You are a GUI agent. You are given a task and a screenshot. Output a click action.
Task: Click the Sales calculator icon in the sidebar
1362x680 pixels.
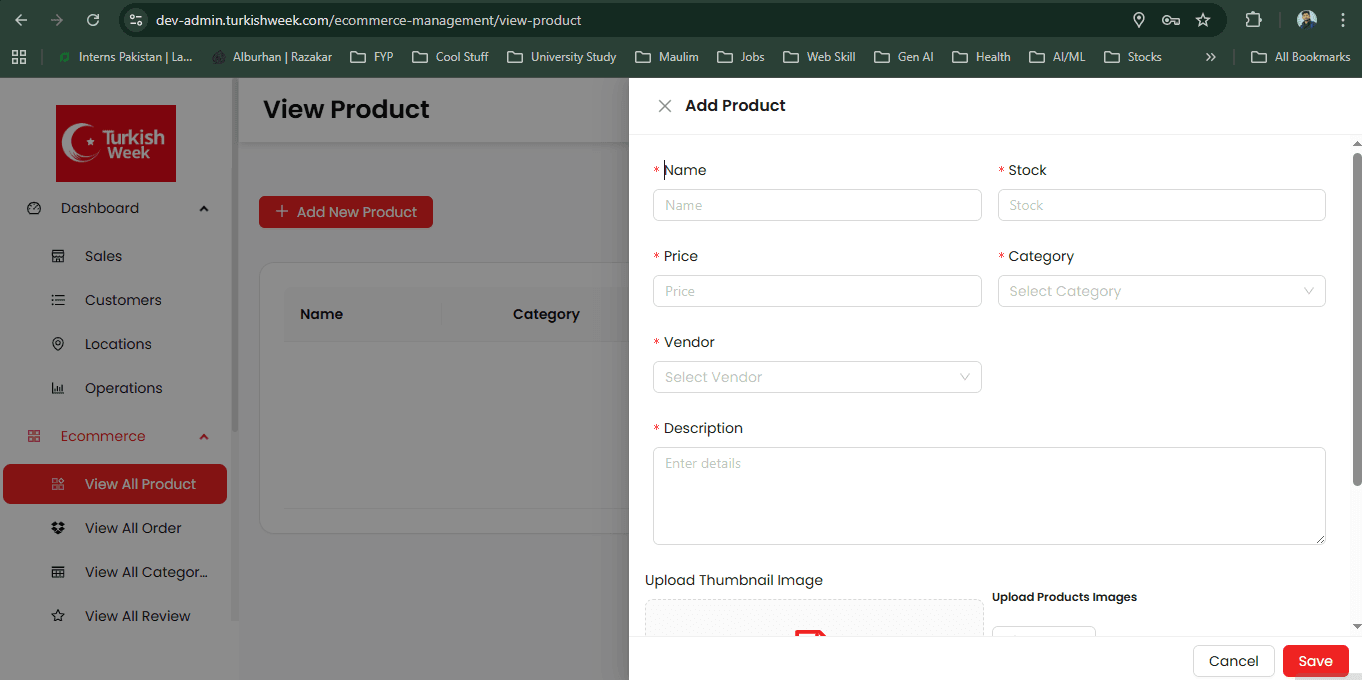58,256
